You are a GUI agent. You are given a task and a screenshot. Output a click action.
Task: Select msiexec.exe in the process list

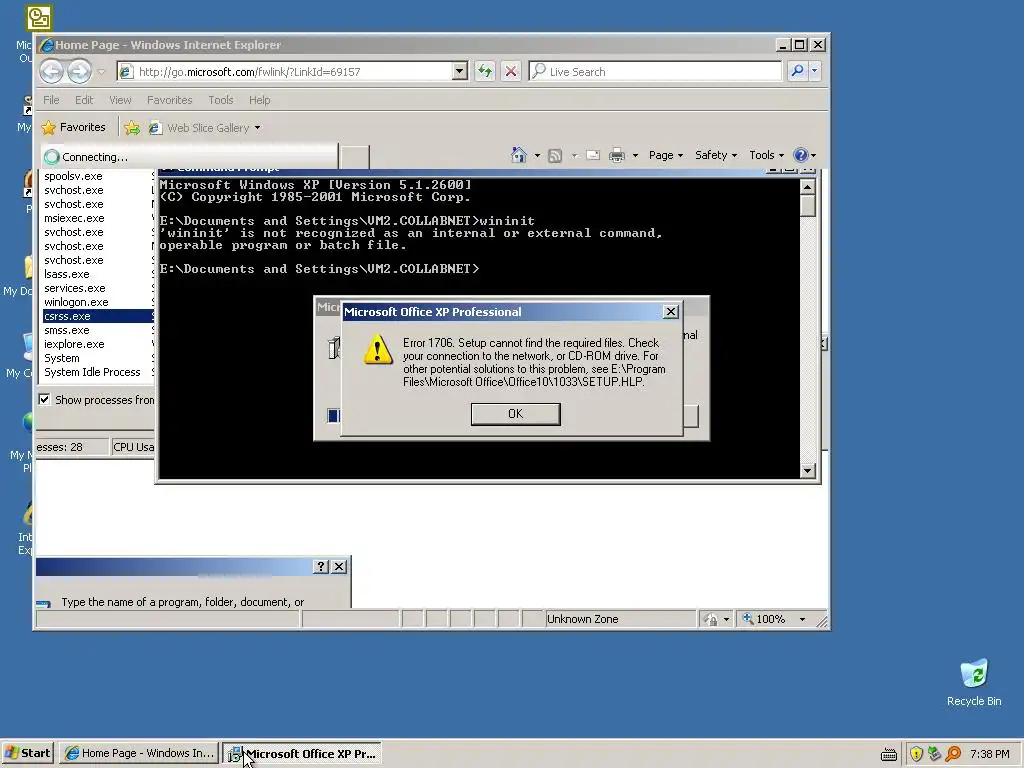[x=98, y=218]
